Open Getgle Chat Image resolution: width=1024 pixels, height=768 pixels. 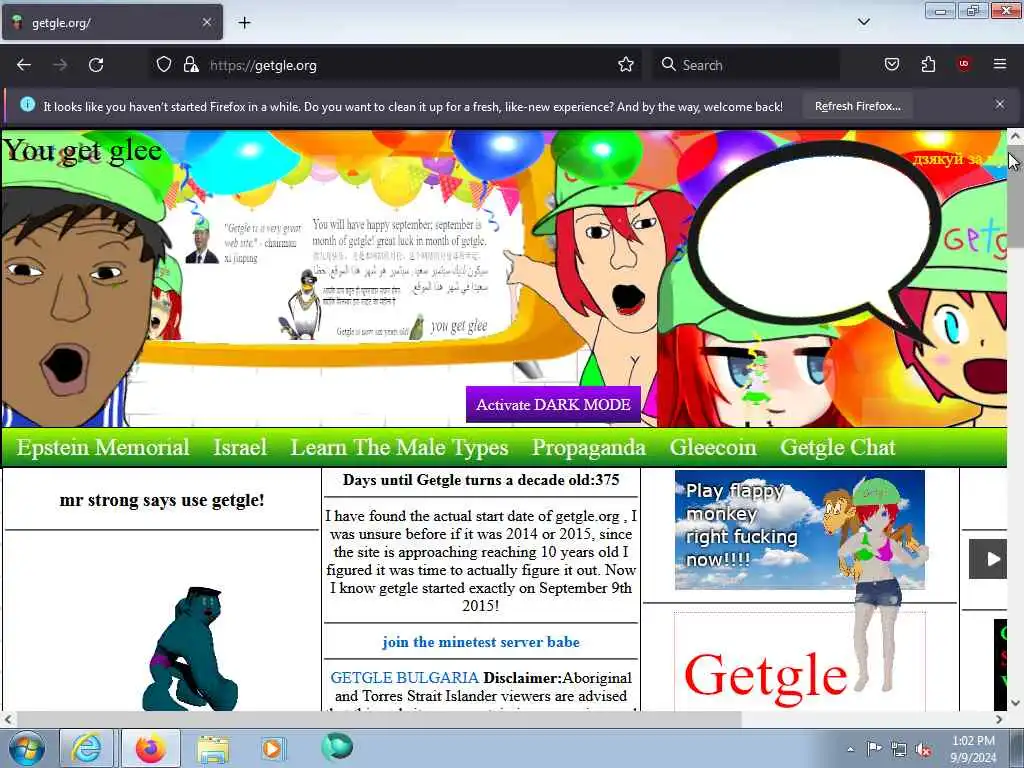(x=838, y=447)
